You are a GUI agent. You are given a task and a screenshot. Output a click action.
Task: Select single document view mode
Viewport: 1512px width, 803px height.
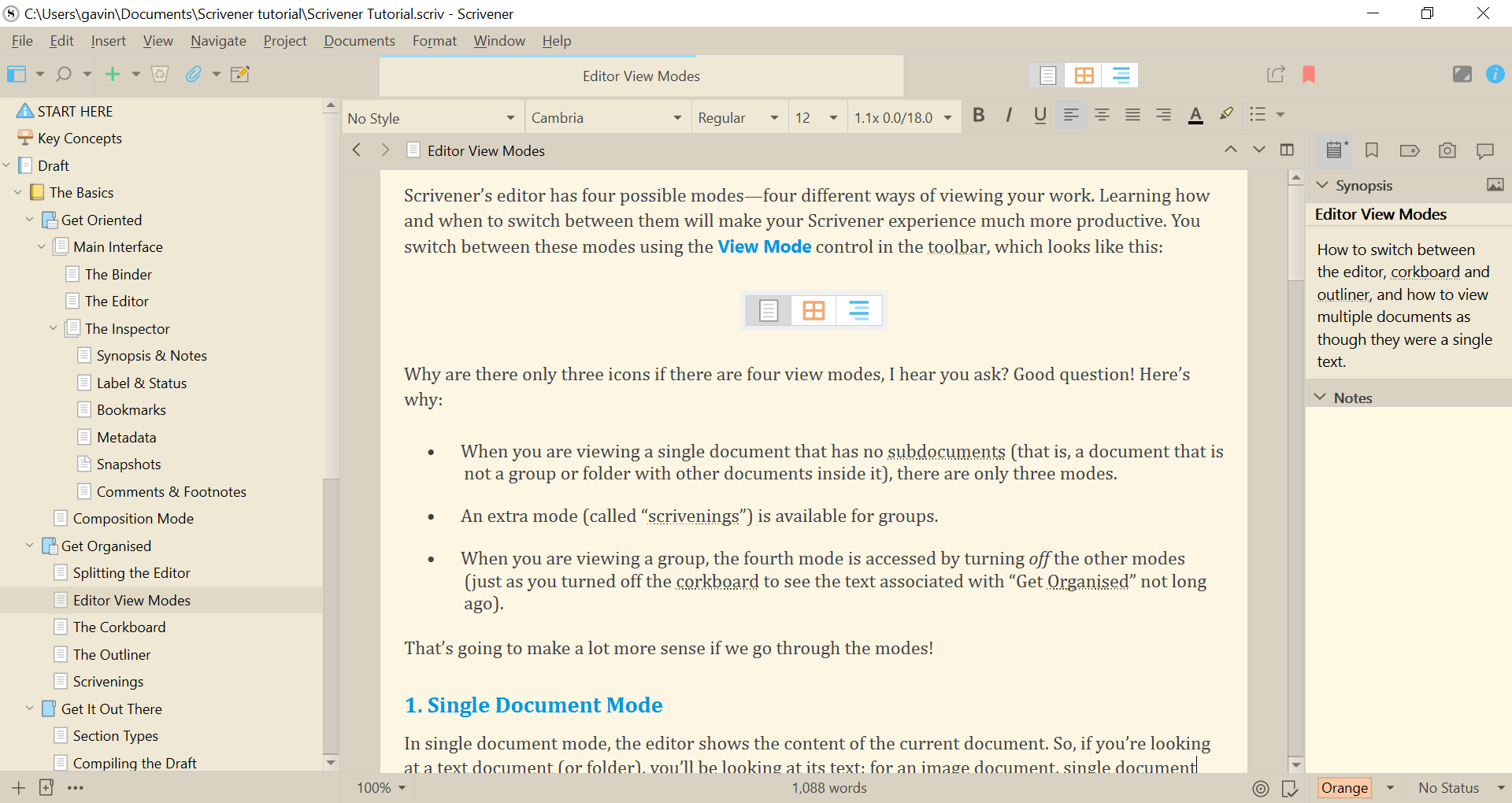tap(1047, 76)
